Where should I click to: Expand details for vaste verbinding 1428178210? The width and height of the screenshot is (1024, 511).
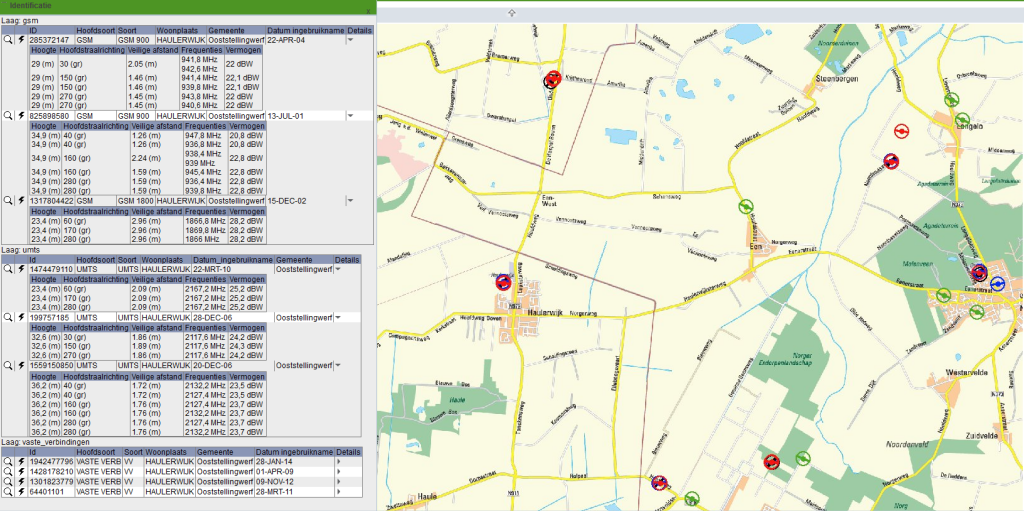(x=338, y=473)
